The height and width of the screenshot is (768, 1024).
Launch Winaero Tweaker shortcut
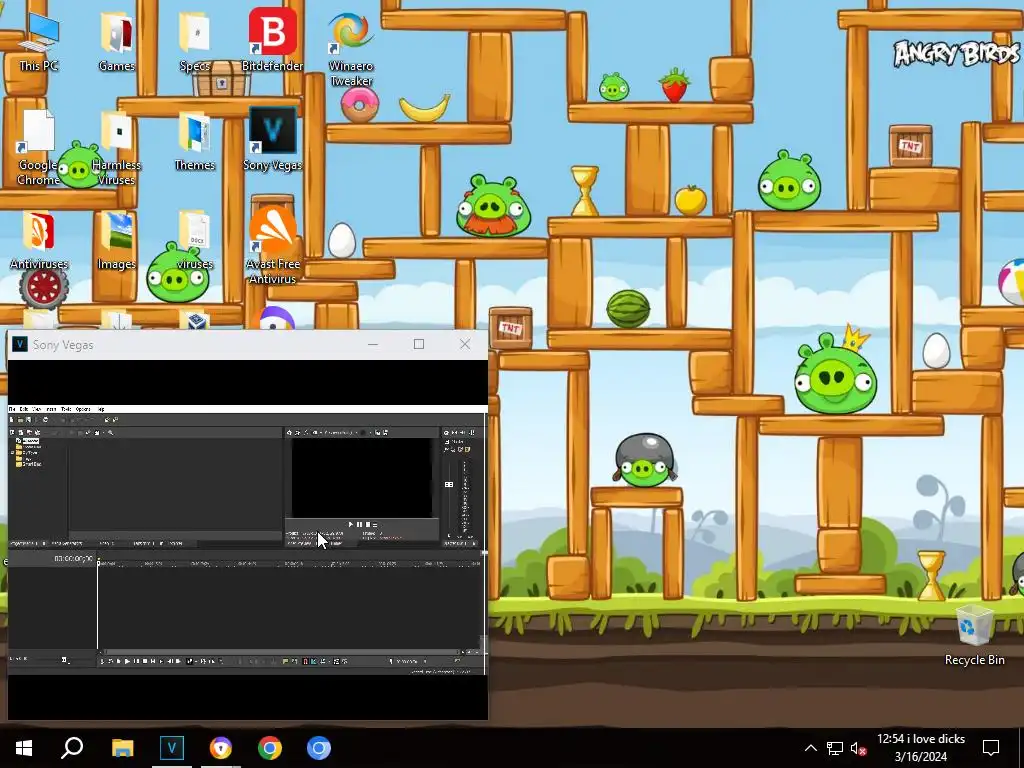point(351,47)
